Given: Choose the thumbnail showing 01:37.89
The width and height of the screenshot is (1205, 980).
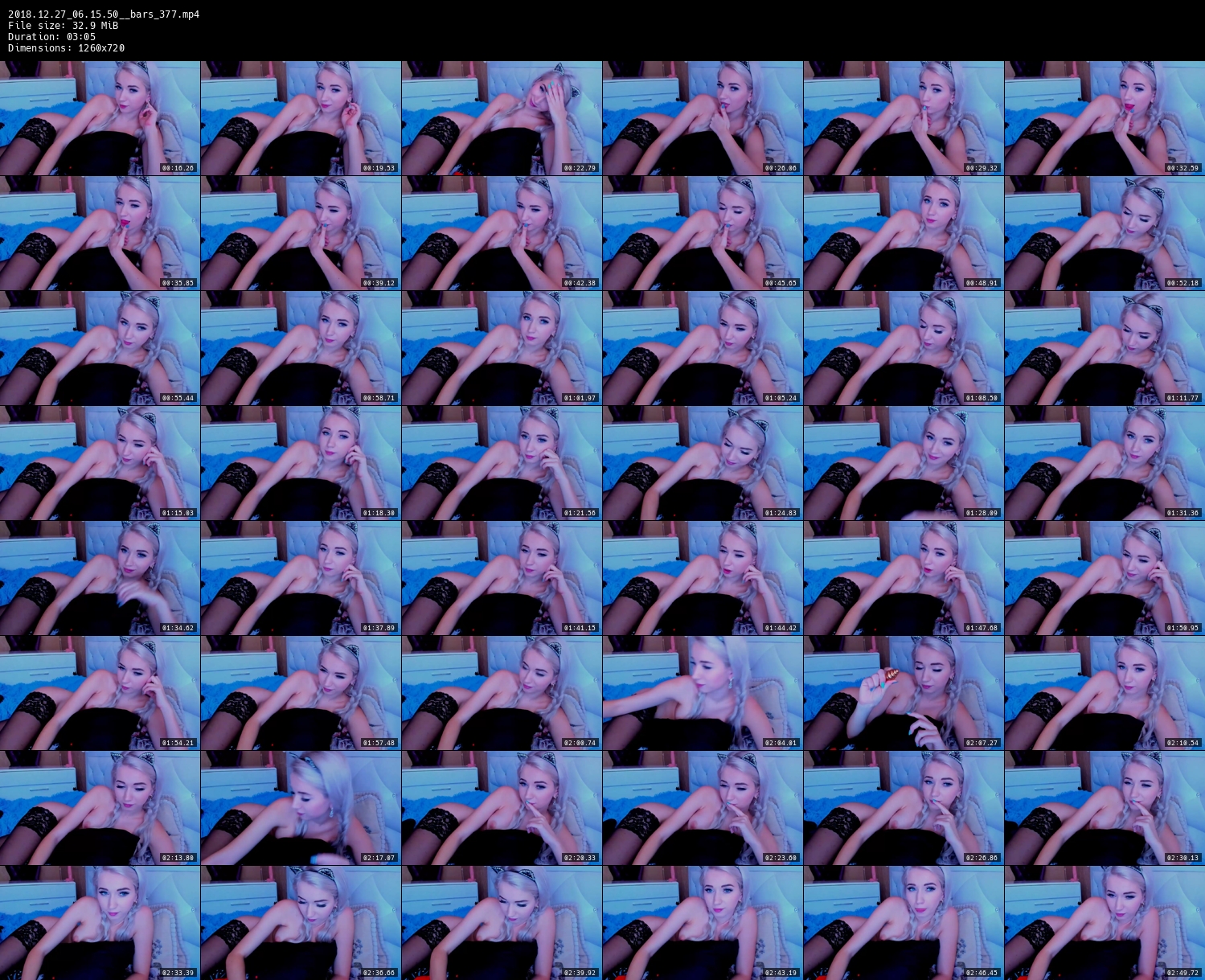Looking at the screenshot, I should coord(301,578).
